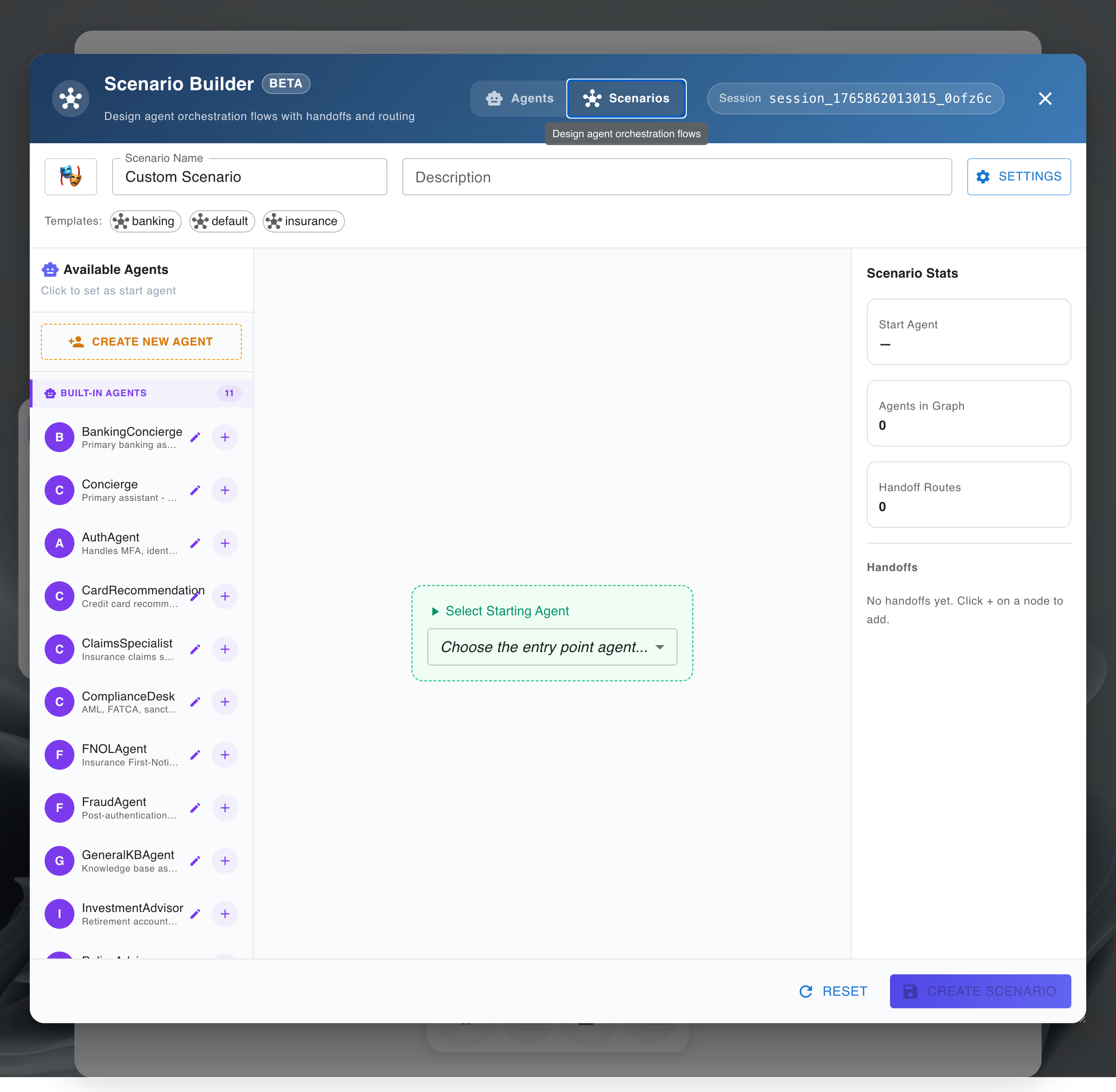Click the pencil icon next to BankingConcierge
This screenshot has height=1092, width=1116.
pos(195,438)
